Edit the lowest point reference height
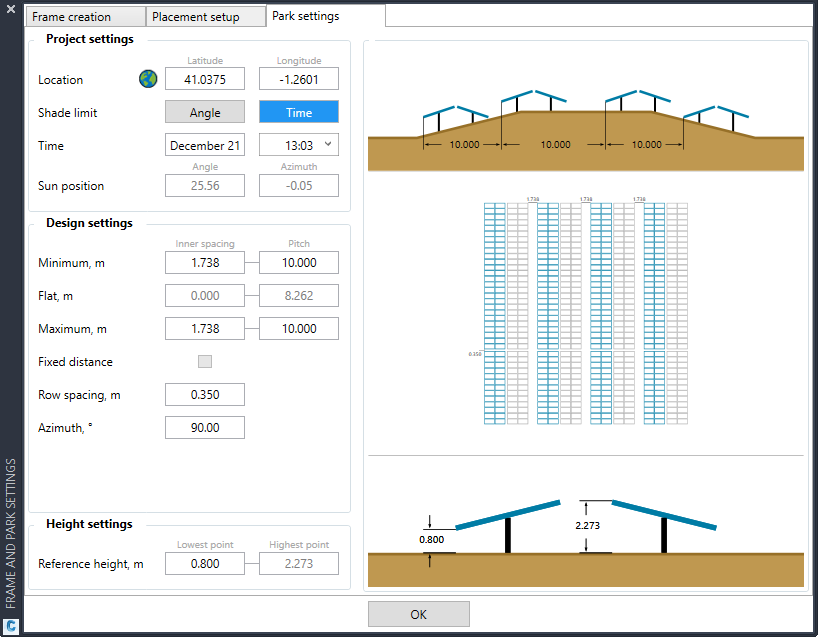 click(x=204, y=563)
